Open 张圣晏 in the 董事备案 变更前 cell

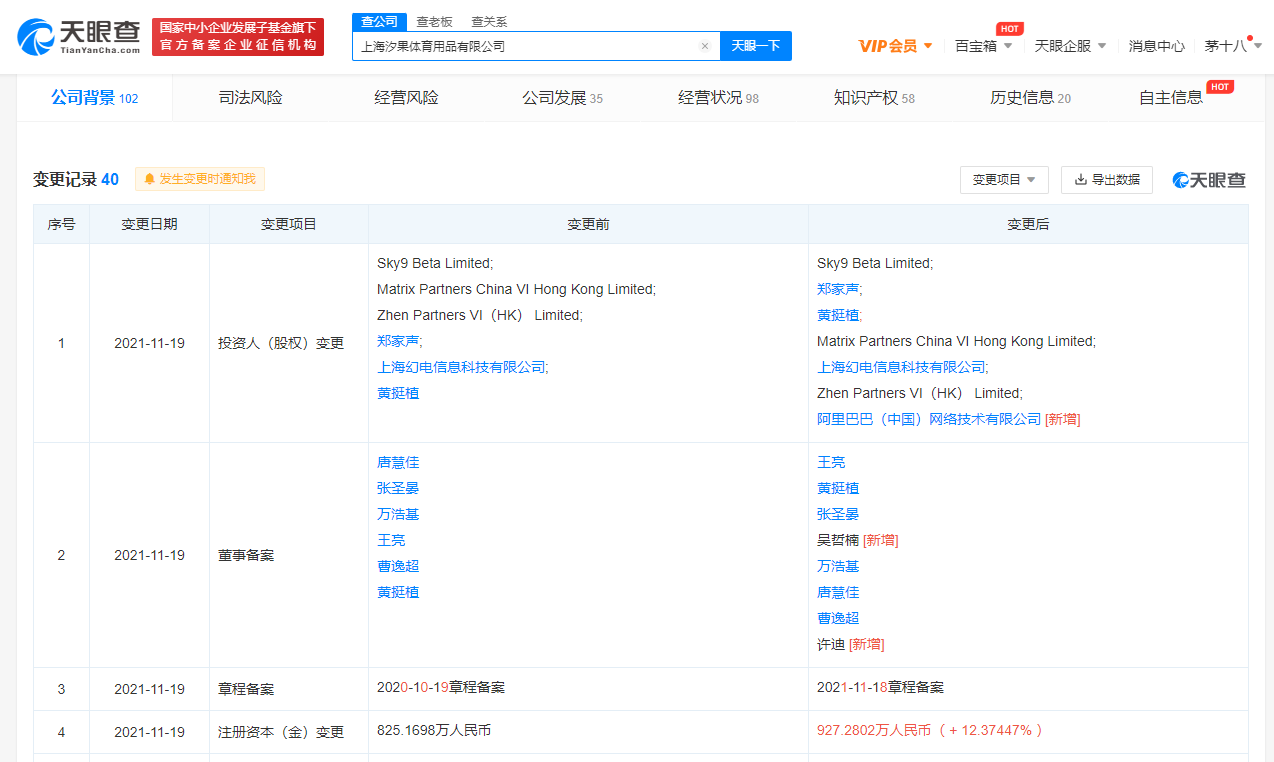(398, 488)
